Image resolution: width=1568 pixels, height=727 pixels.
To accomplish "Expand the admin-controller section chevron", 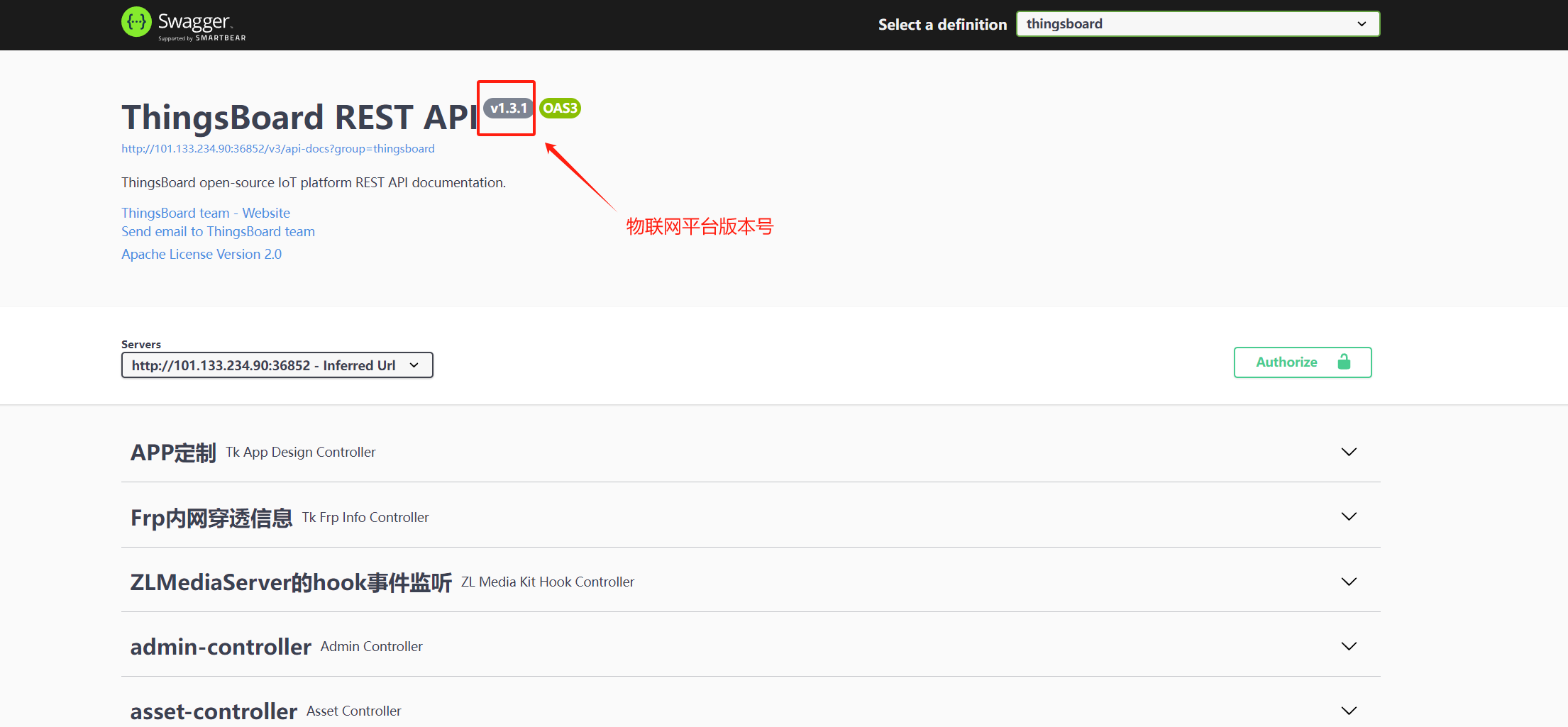I will pyautogui.click(x=1349, y=646).
